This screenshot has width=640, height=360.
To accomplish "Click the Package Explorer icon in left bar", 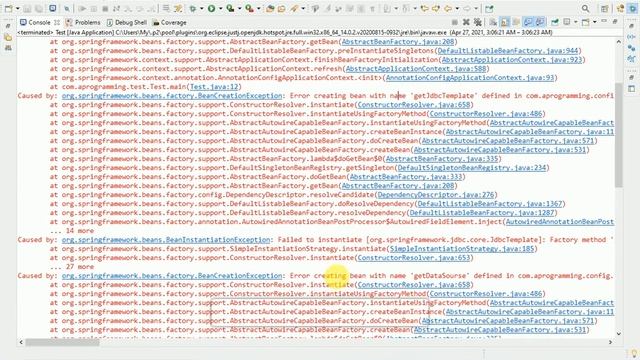I will pos(8,38).
